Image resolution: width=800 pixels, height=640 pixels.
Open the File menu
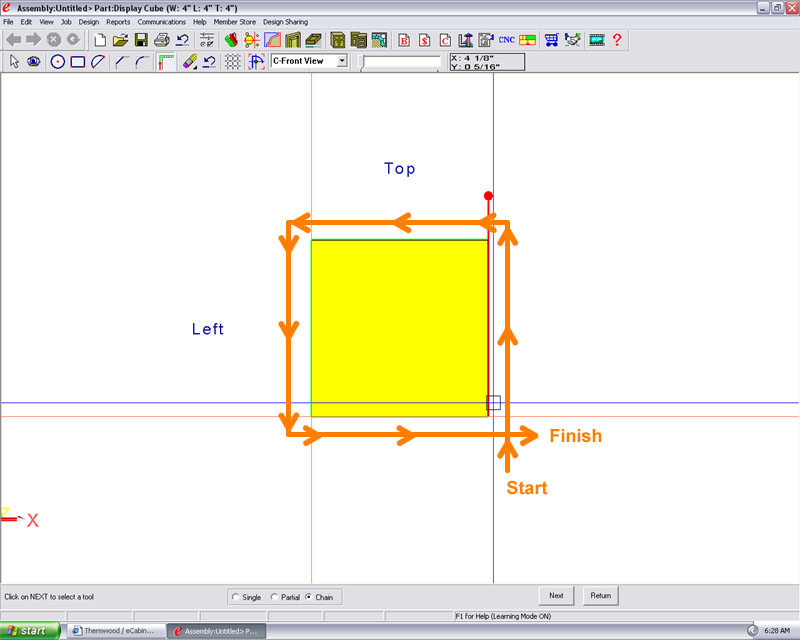pyautogui.click(x=8, y=22)
